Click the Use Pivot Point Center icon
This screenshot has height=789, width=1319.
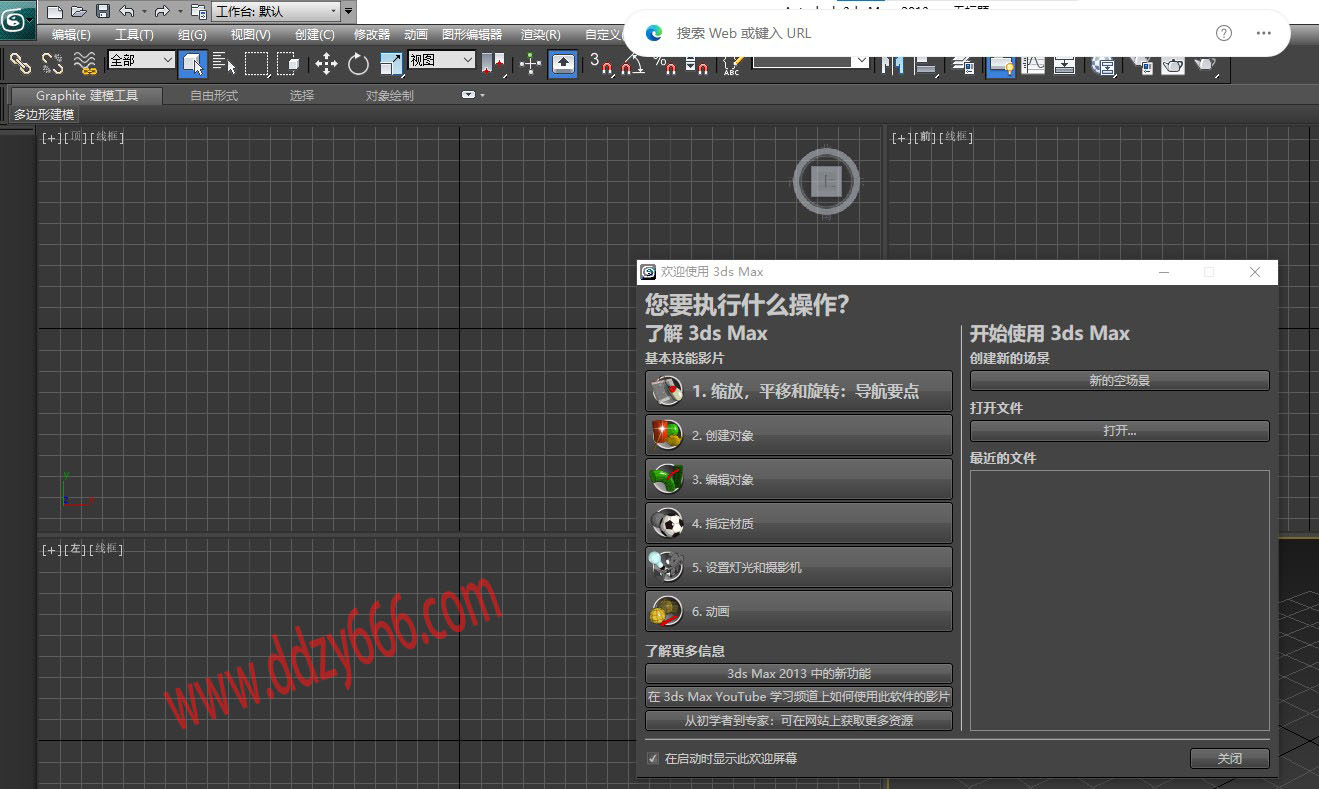pos(495,64)
